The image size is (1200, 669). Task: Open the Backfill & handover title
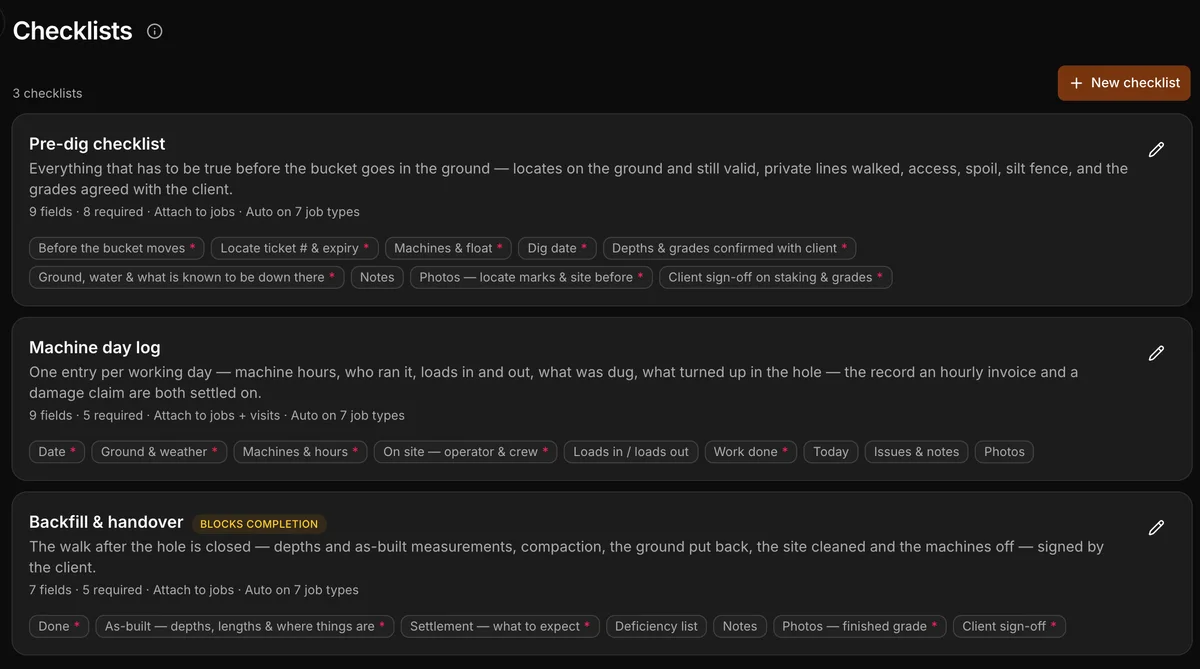[106, 522]
